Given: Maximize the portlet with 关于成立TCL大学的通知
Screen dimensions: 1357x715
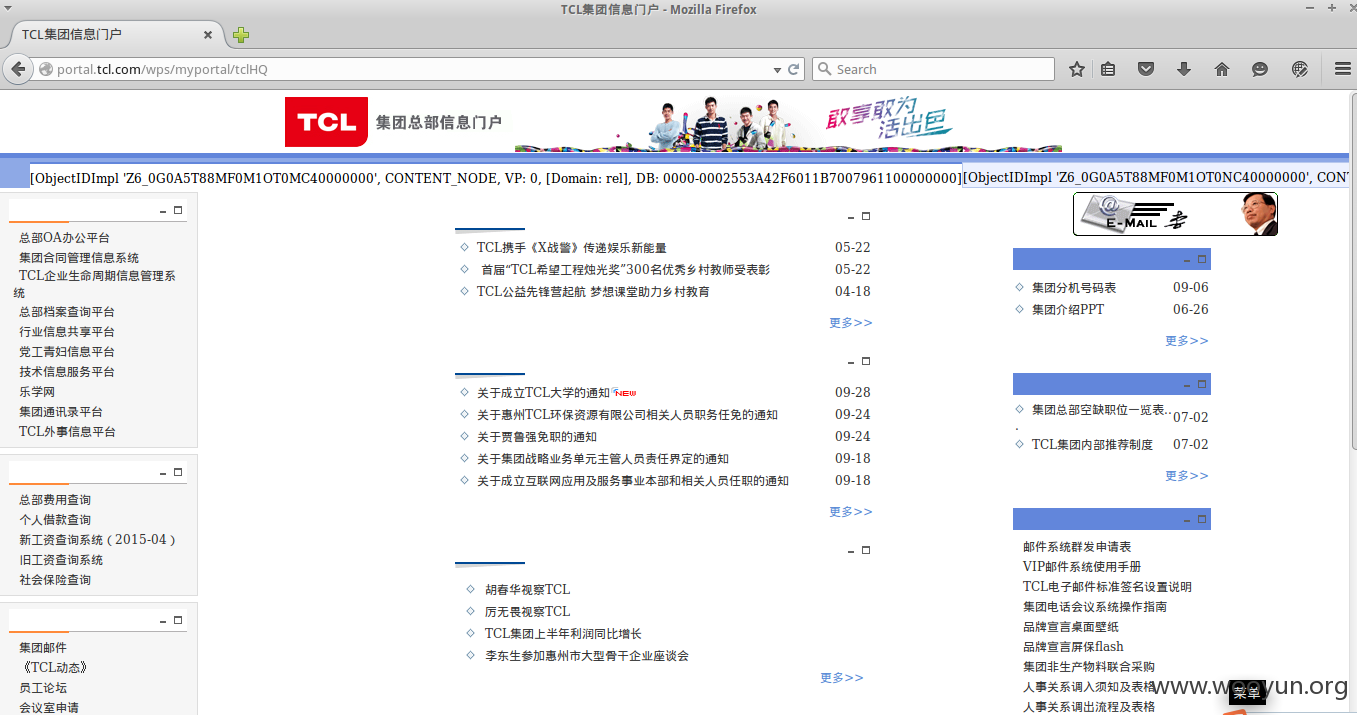Looking at the screenshot, I should pyautogui.click(x=866, y=360).
